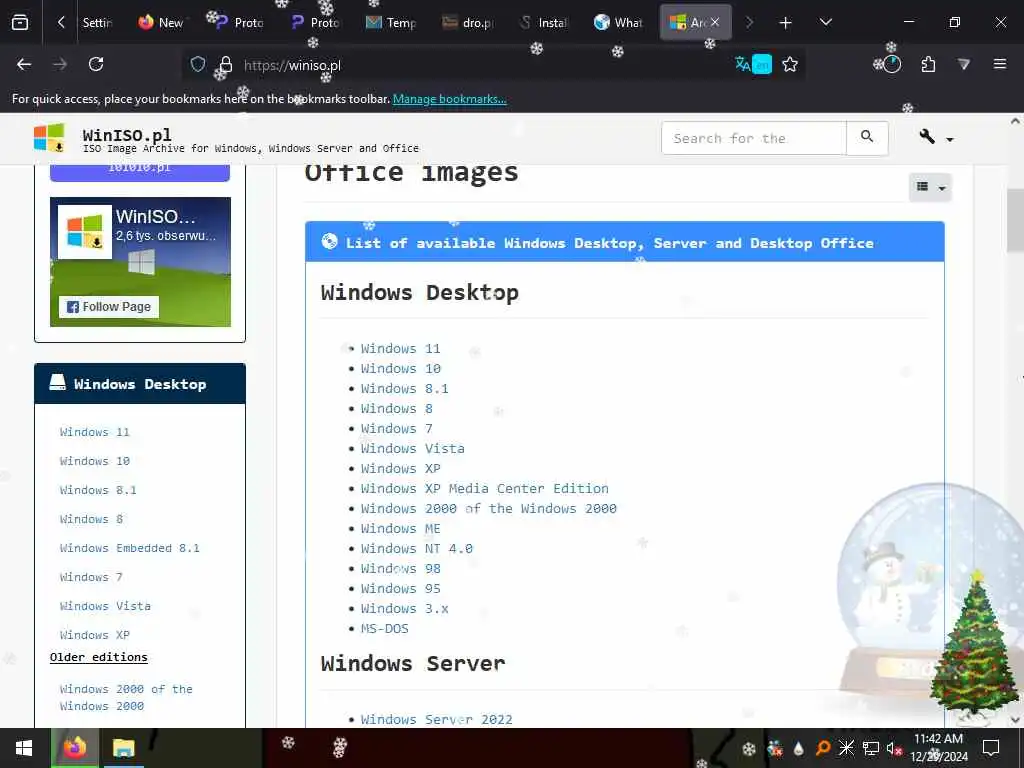
Task: Switch to the New tab
Action: coord(161,23)
